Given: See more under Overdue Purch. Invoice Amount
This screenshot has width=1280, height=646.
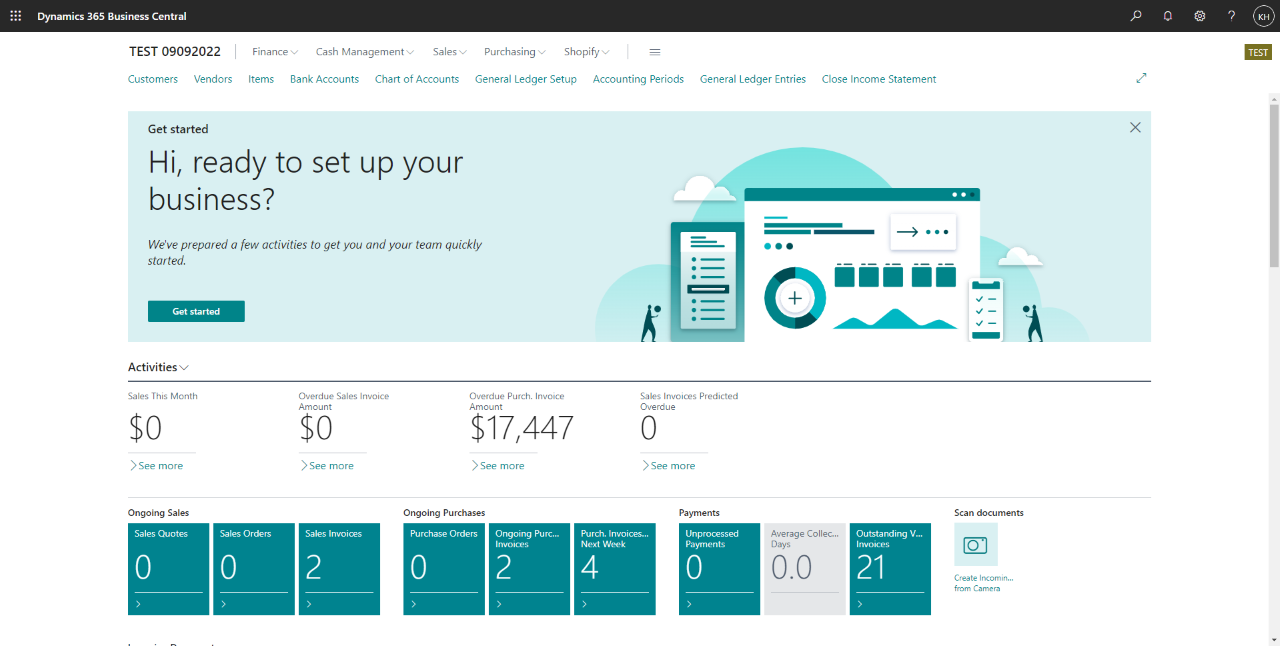Looking at the screenshot, I should pyautogui.click(x=498, y=465).
